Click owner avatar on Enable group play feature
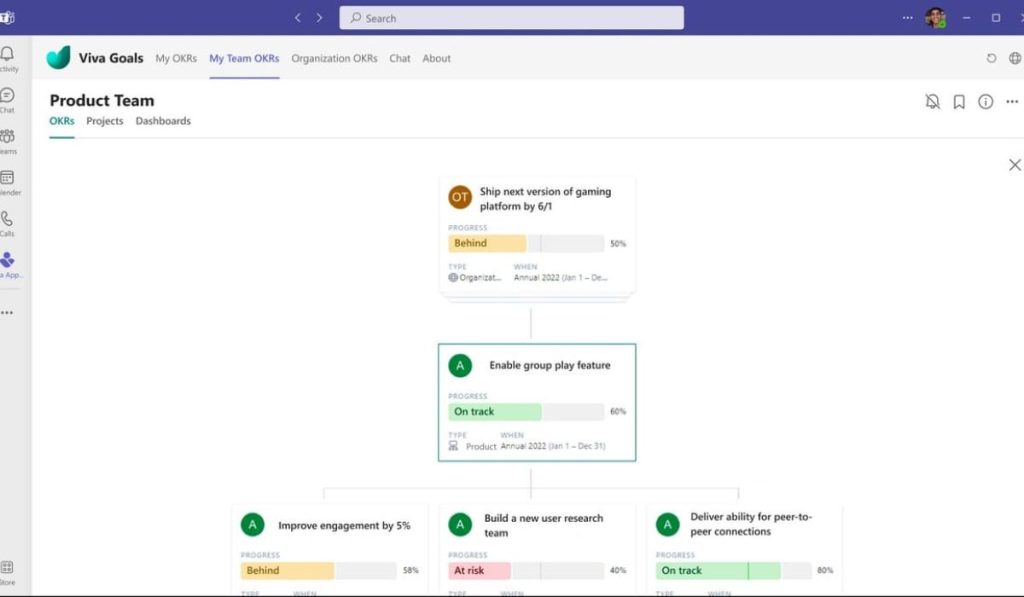 (x=460, y=365)
